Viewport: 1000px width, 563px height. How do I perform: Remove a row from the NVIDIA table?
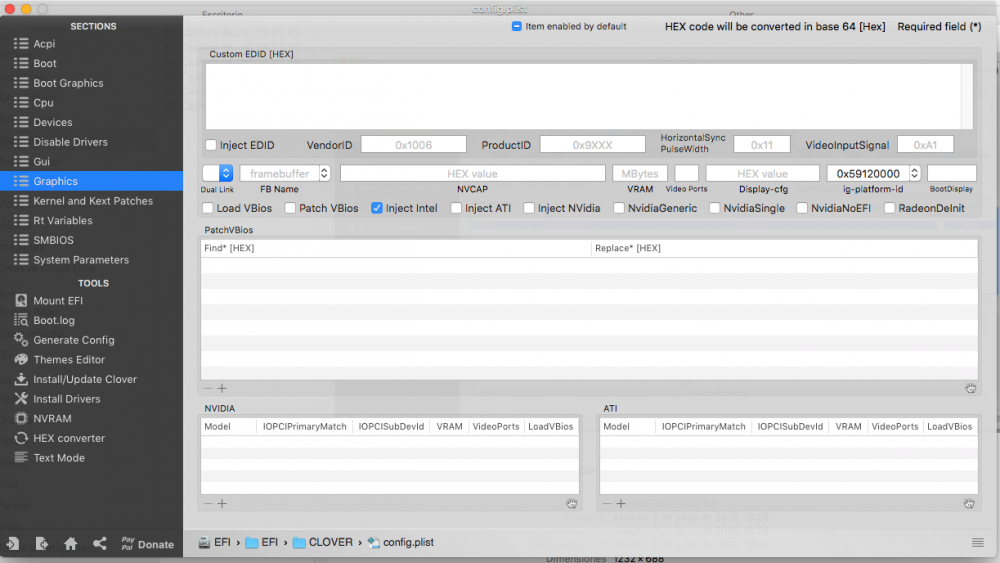coord(208,504)
